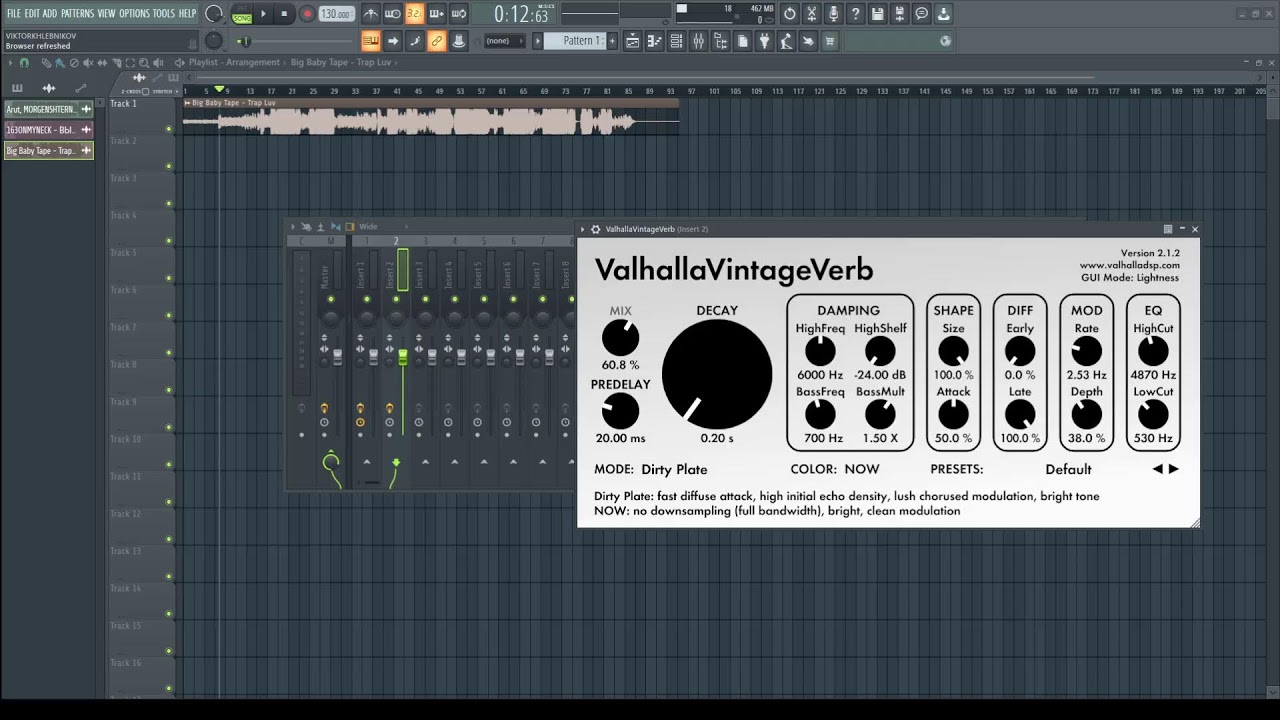Viewport: 1280px width, 720px height.
Task: Select the pencil draw tool in playlist
Action: (46, 62)
